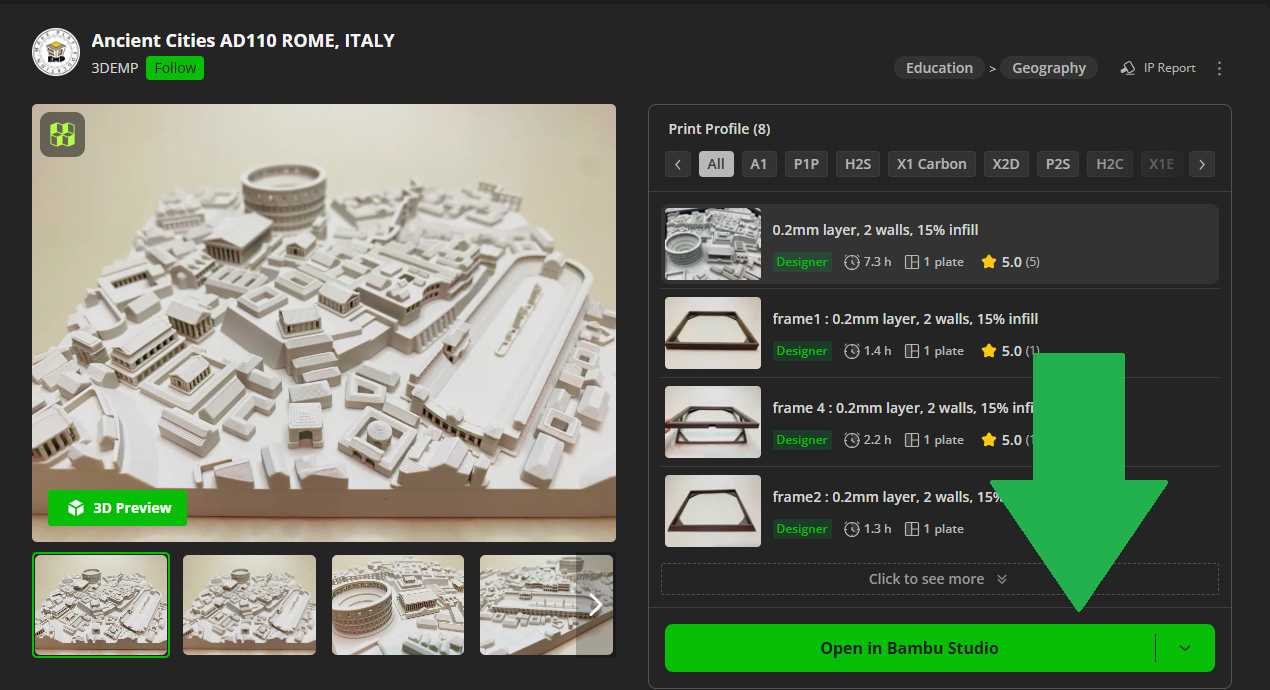Show previous print profile printers arrow

678,164
